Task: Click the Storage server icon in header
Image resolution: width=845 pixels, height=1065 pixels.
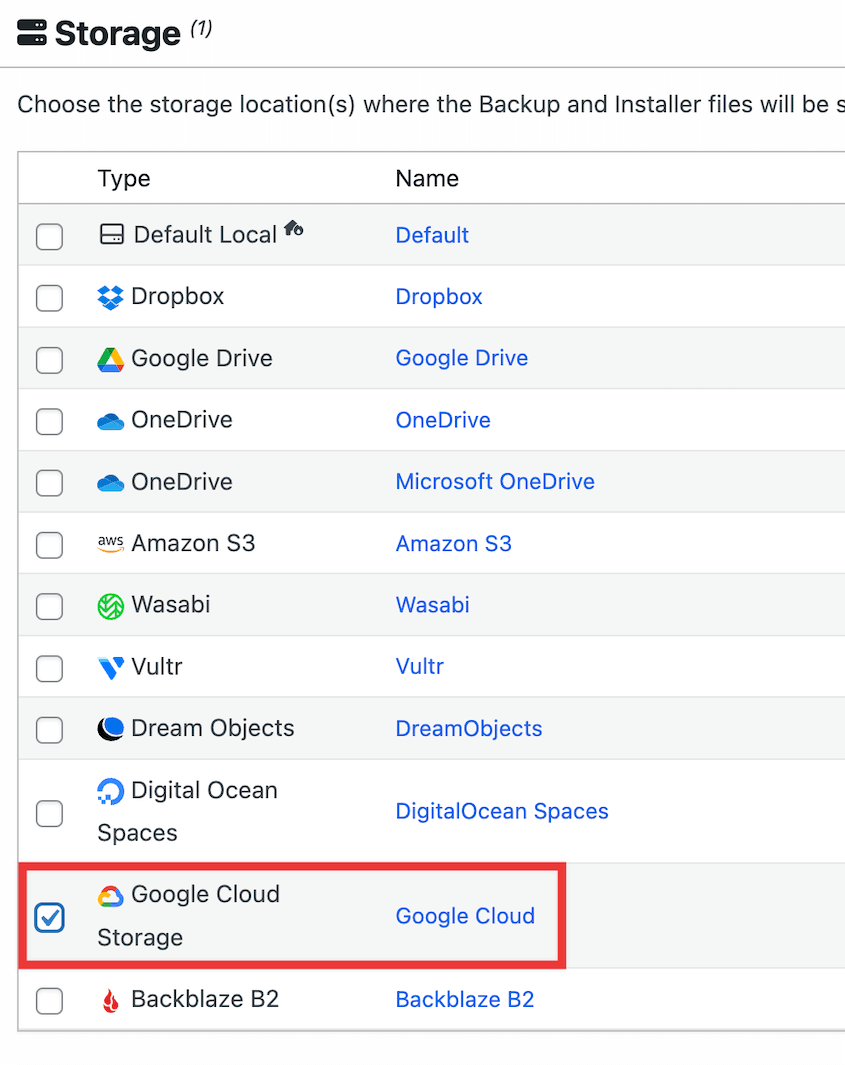Action: point(32,32)
